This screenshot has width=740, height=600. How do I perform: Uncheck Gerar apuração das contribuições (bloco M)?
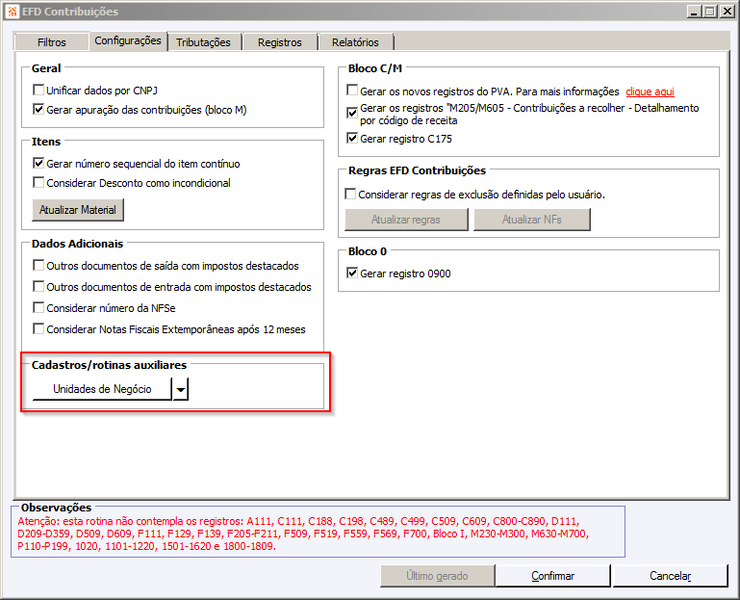pos(39,109)
